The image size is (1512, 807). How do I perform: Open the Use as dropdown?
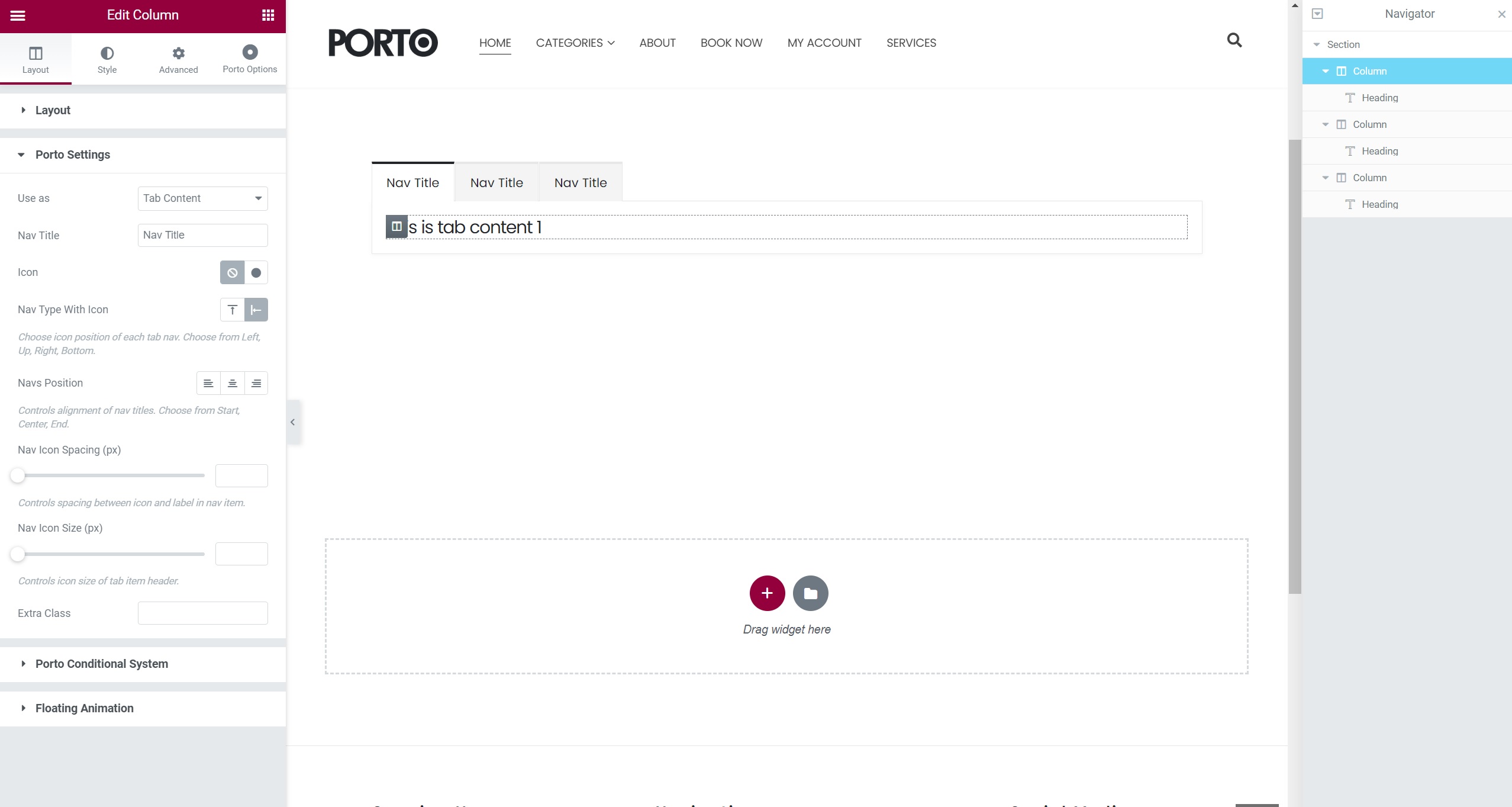[x=202, y=198]
